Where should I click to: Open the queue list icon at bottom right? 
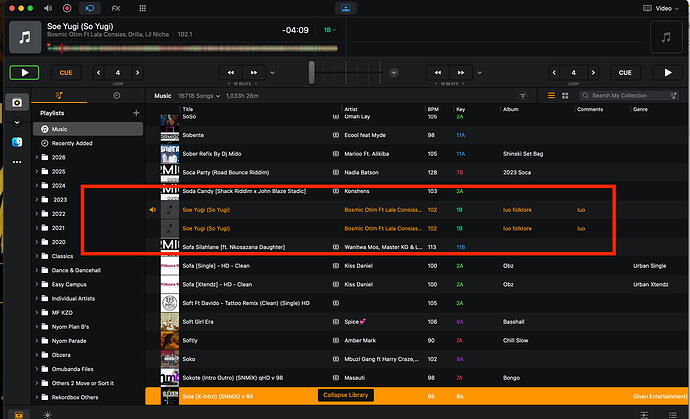click(x=672, y=415)
